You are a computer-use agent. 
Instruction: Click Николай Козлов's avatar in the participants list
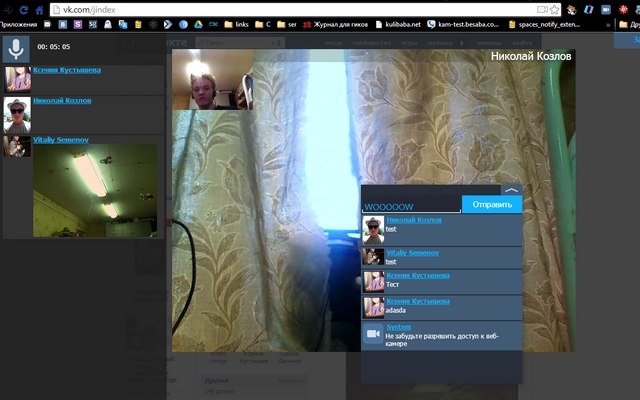click(17, 115)
